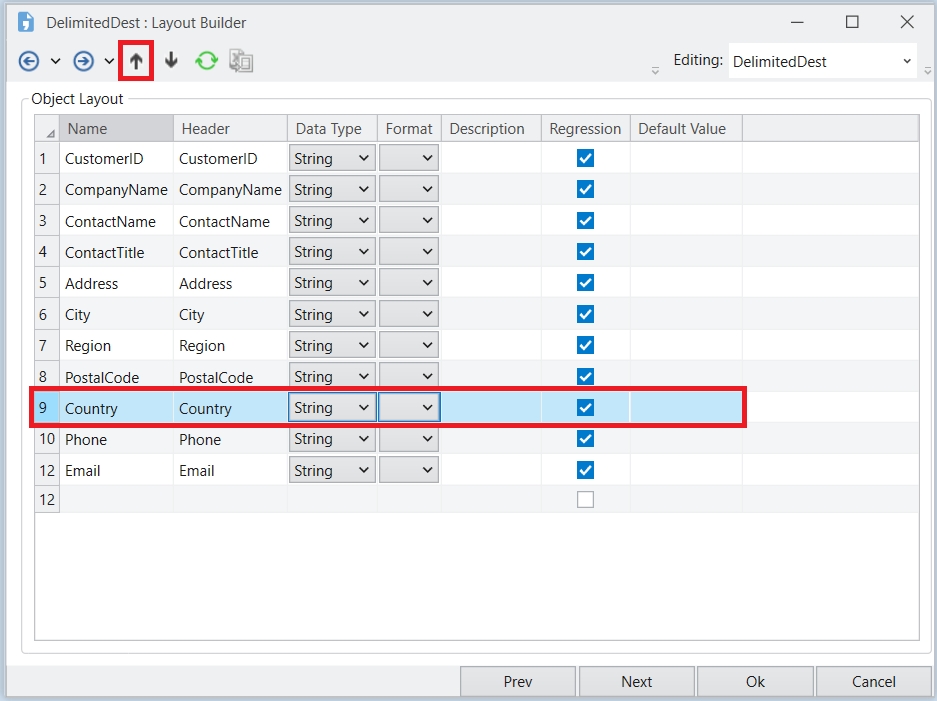Click the move row up arrow
Viewport: 937px width, 701px height.
136,61
